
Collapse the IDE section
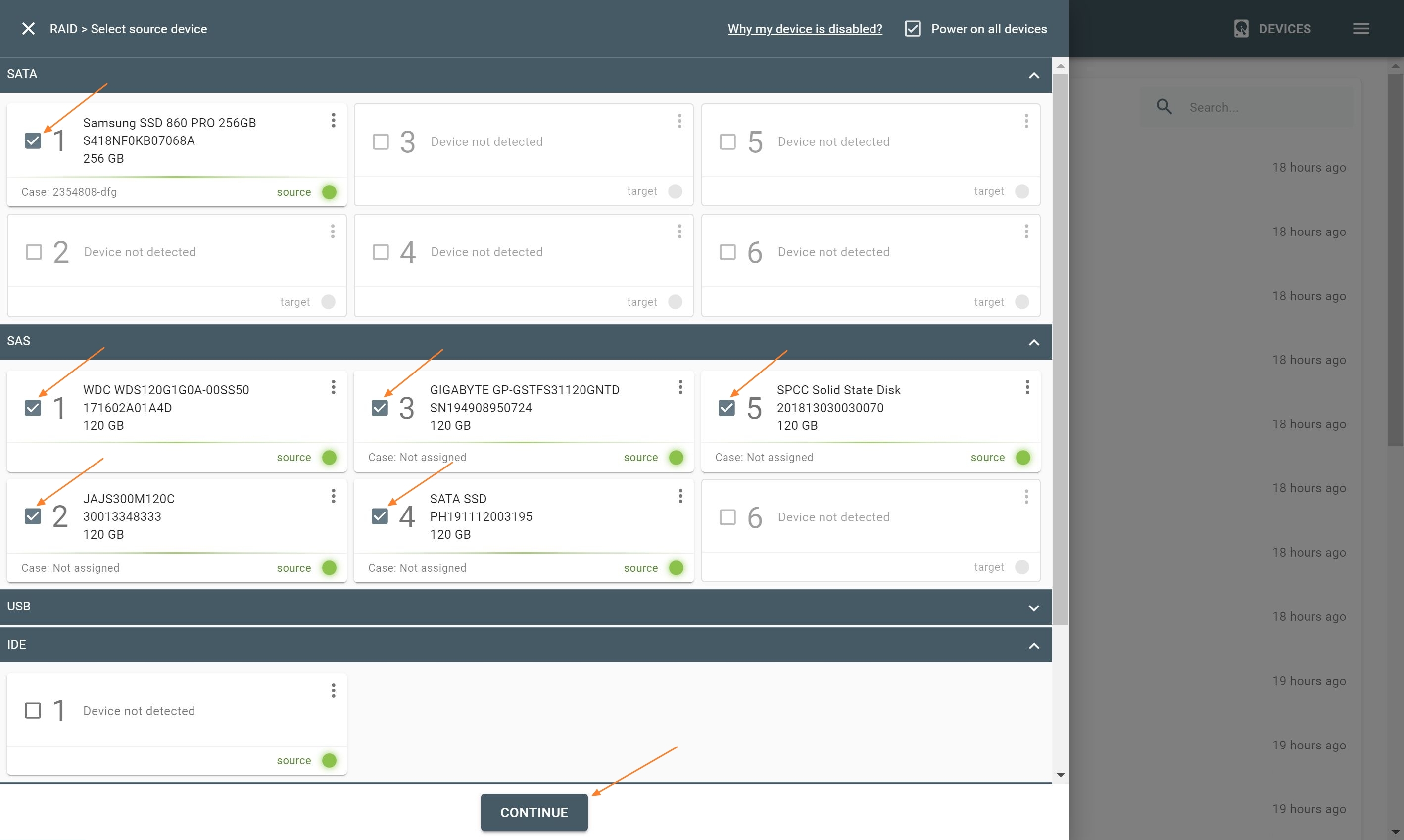coord(1034,645)
